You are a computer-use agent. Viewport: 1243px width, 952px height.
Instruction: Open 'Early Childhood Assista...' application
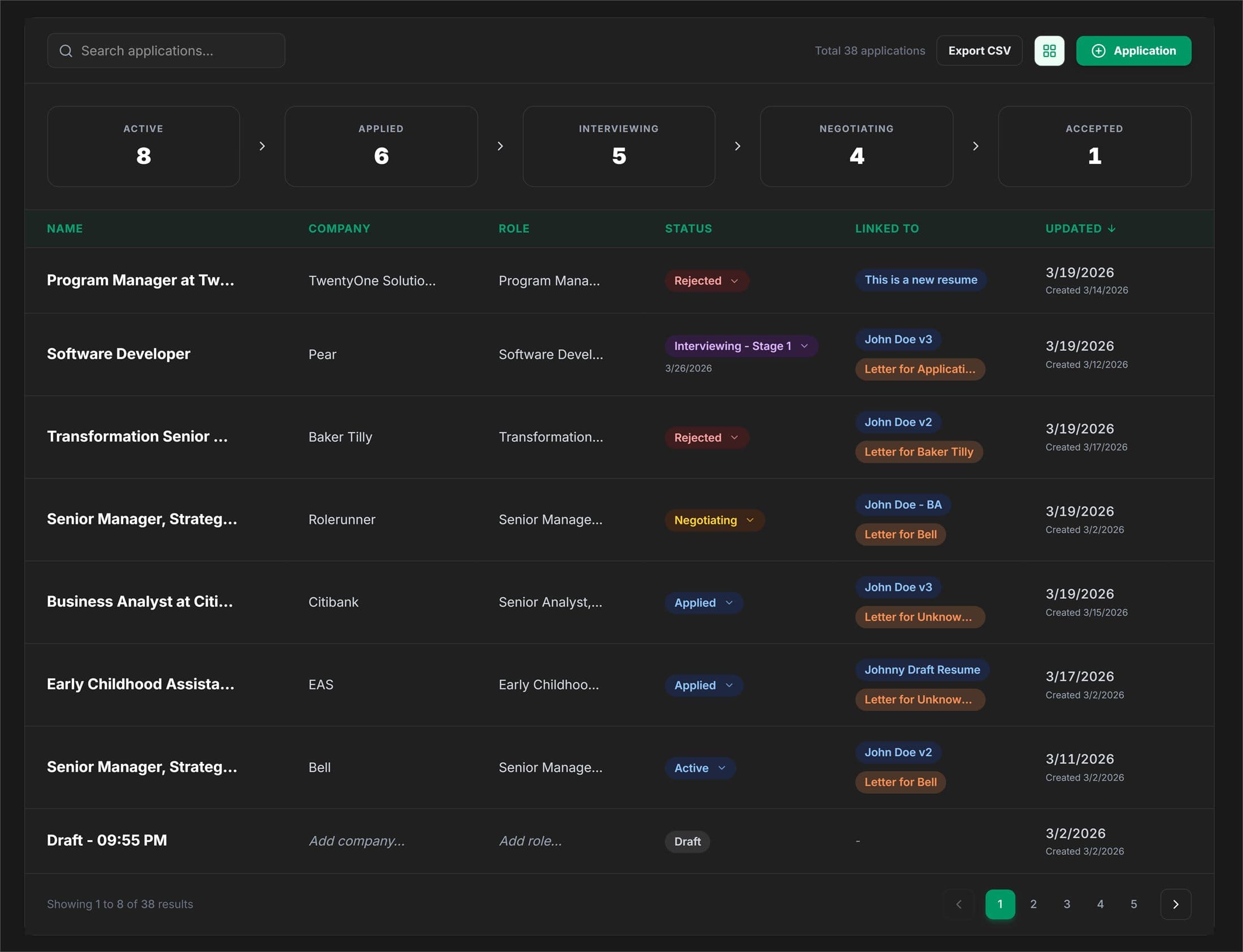point(141,685)
